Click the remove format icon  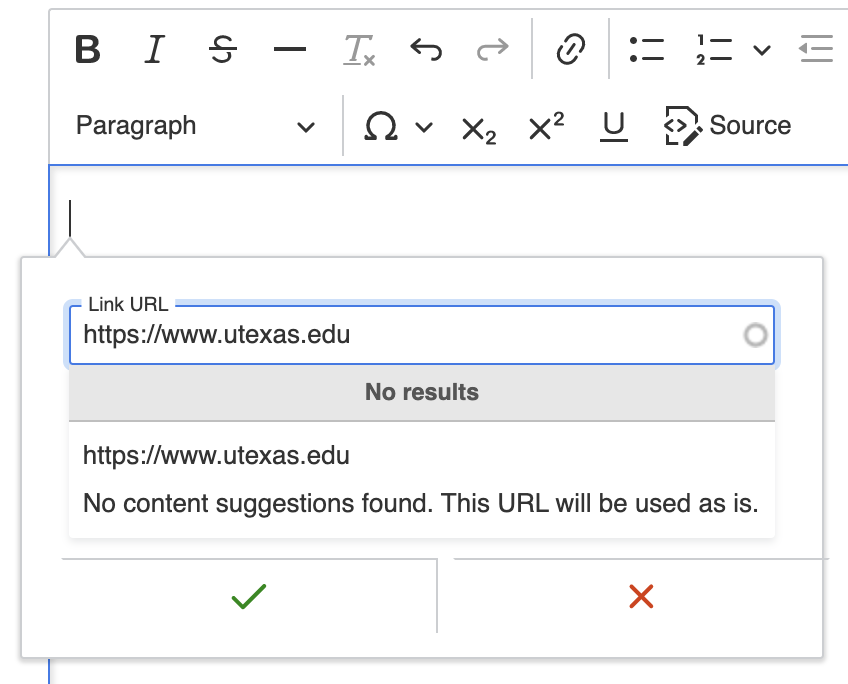click(358, 49)
